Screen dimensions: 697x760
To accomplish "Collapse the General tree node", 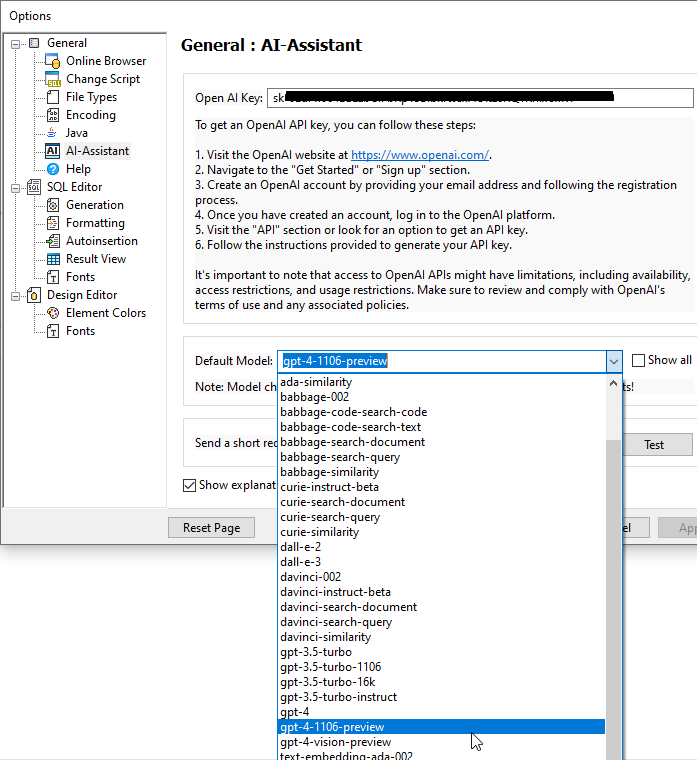I will point(15,43).
